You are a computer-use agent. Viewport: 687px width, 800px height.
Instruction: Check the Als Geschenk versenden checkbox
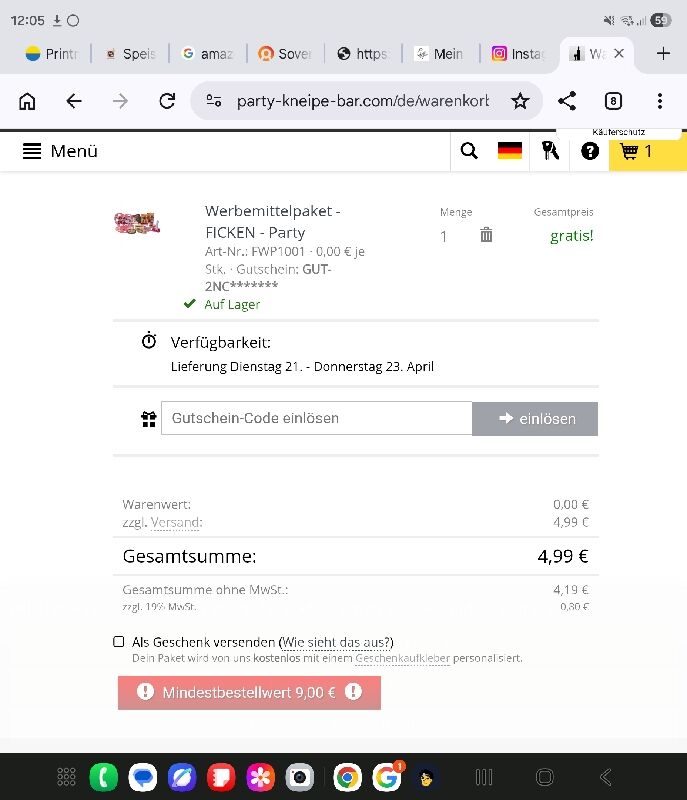[119, 642]
